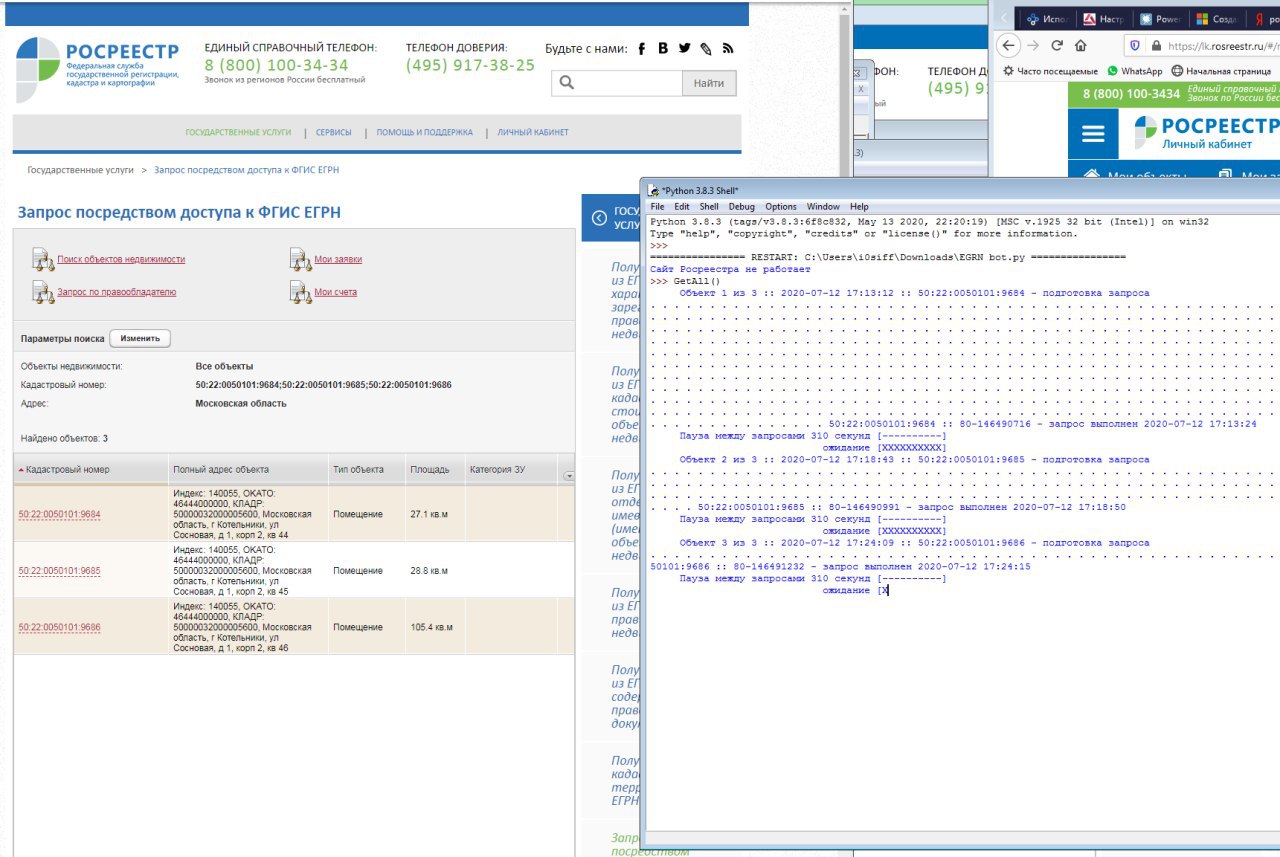Open the Options menu in Python Shell
1280x857 pixels.
click(781, 206)
